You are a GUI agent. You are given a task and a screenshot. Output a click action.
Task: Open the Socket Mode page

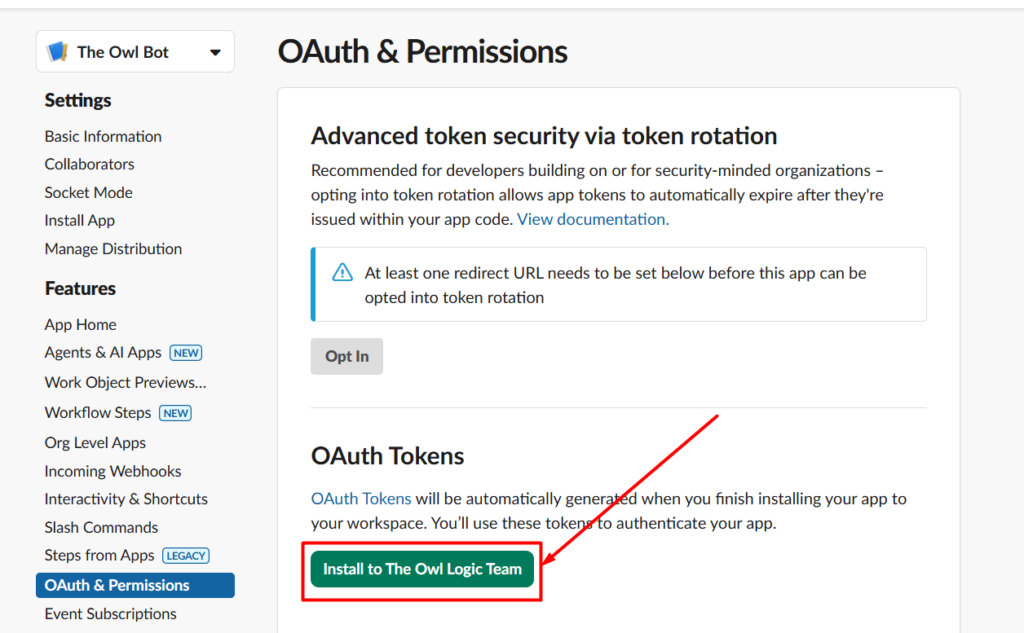(x=88, y=192)
